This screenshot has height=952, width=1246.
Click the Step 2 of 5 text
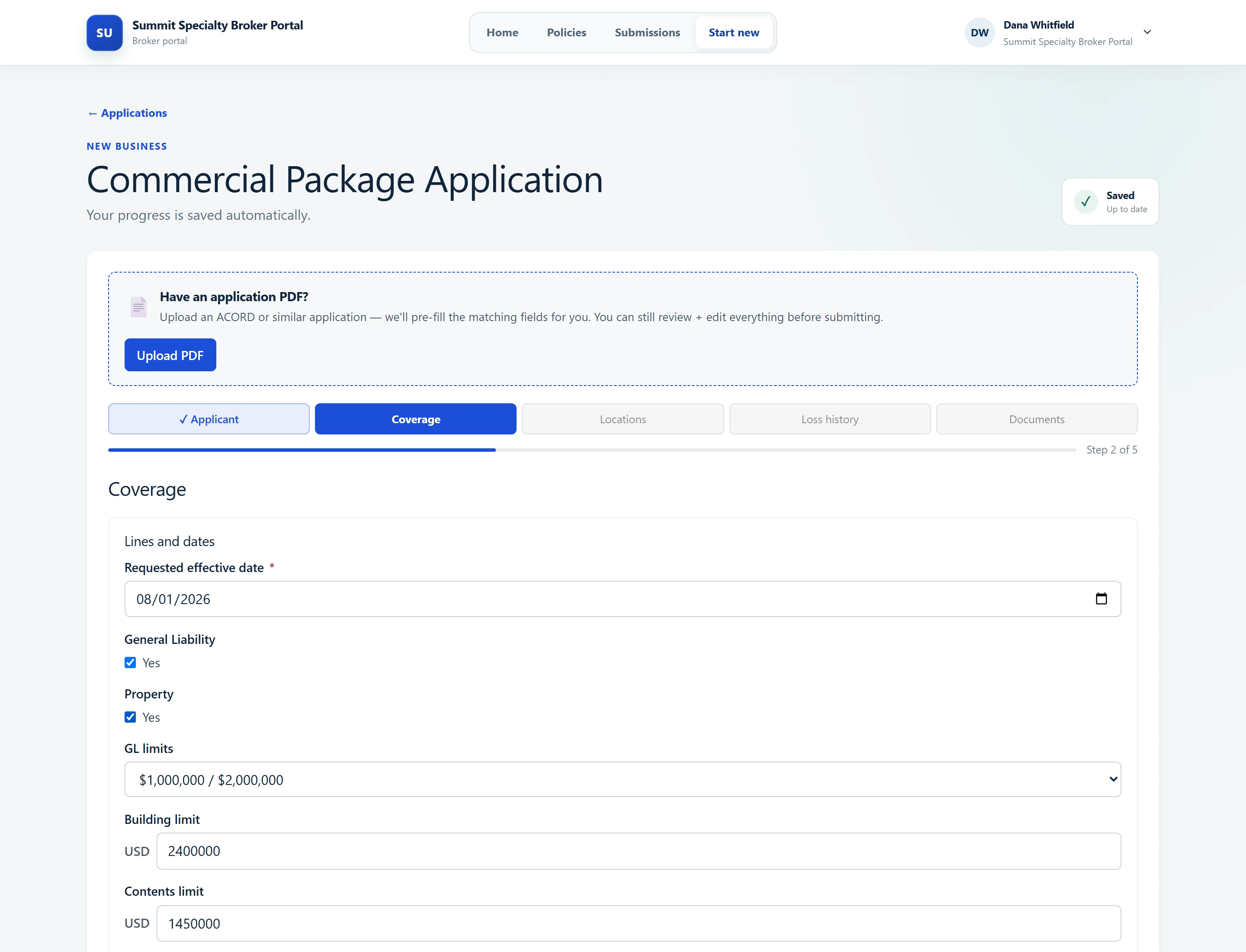click(1112, 450)
